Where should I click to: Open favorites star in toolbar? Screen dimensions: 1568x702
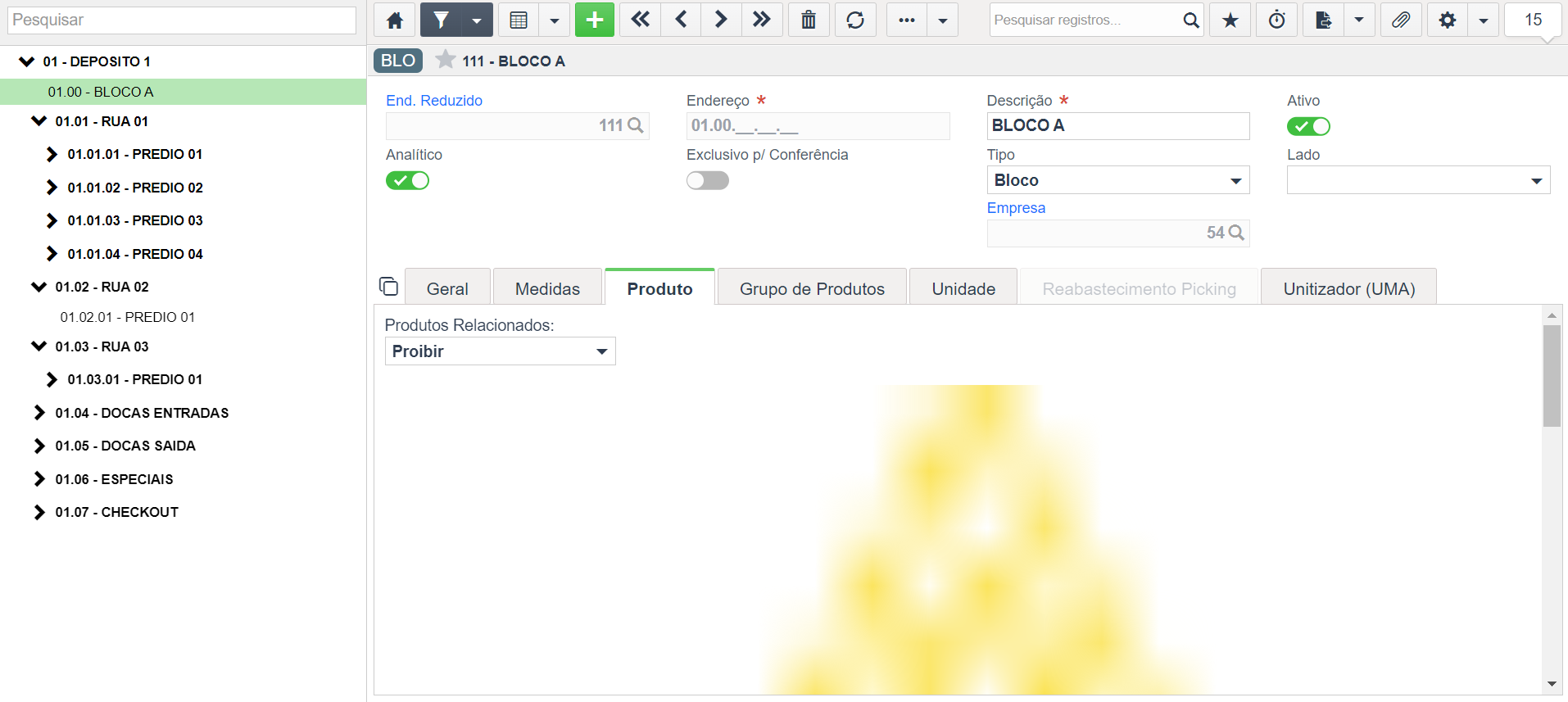(x=1230, y=20)
